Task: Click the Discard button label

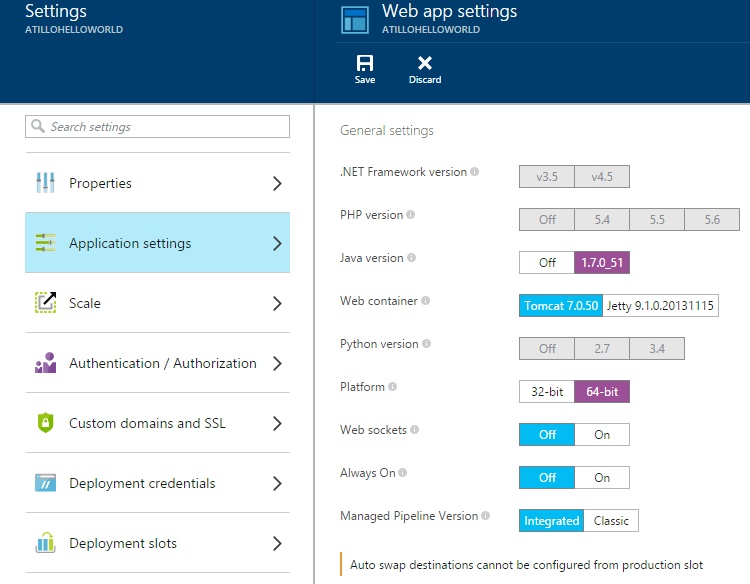Action: tap(425, 79)
